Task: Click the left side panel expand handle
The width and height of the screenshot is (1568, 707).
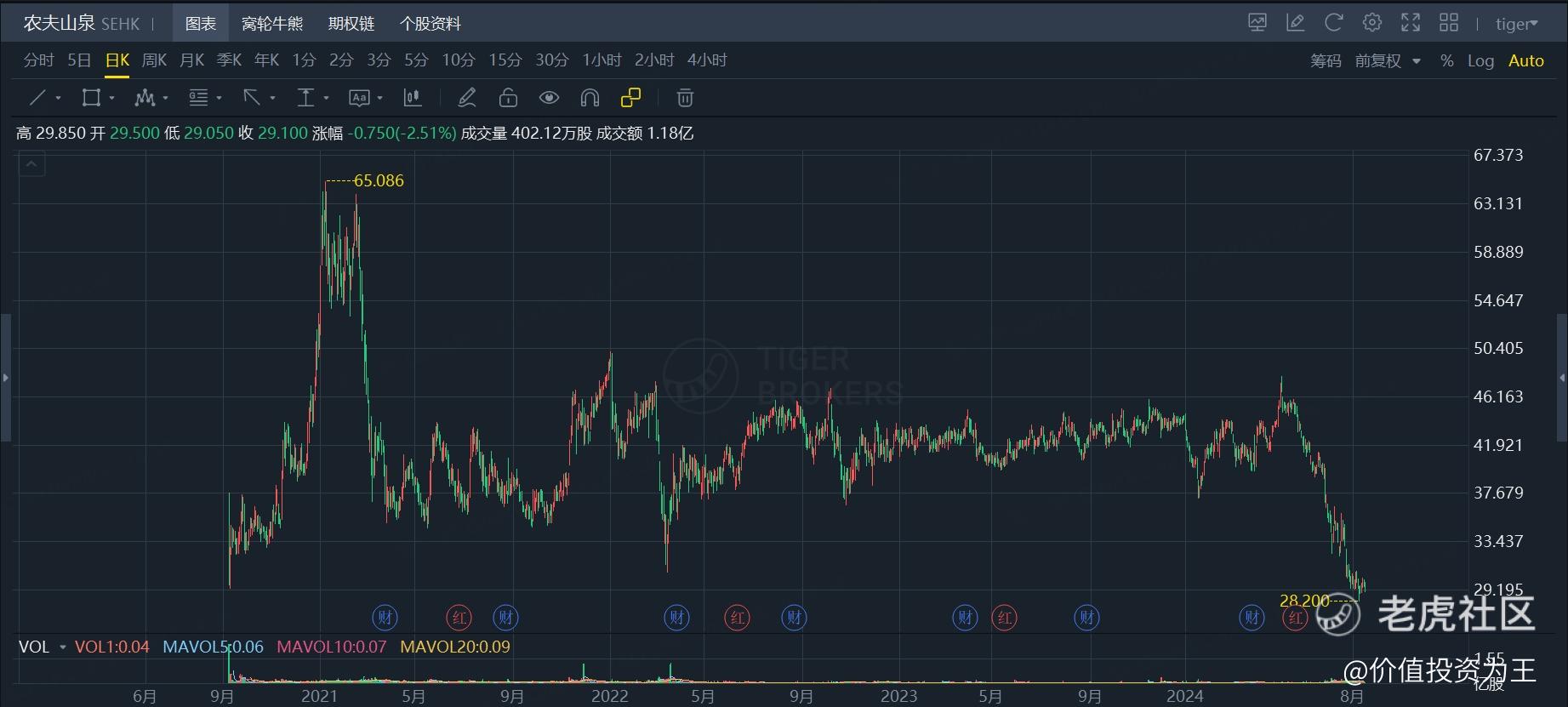Action: 5,377
